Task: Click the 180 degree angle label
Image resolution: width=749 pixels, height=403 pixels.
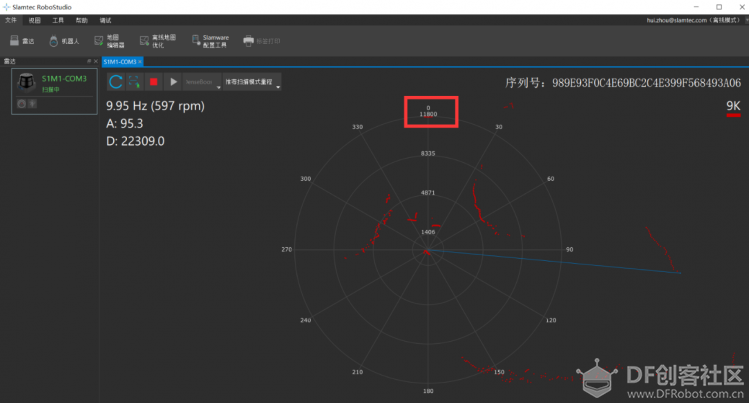Action: pyautogui.click(x=428, y=391)
